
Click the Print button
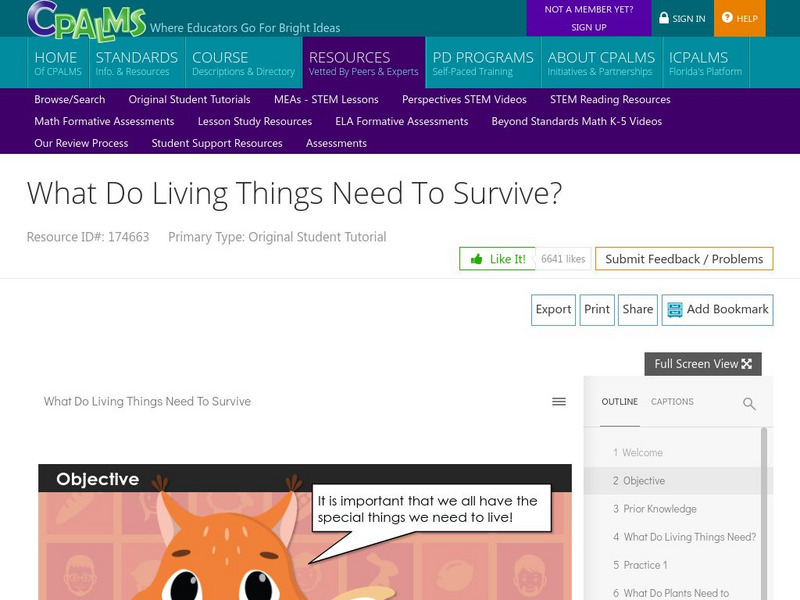(x=597, y=310)
